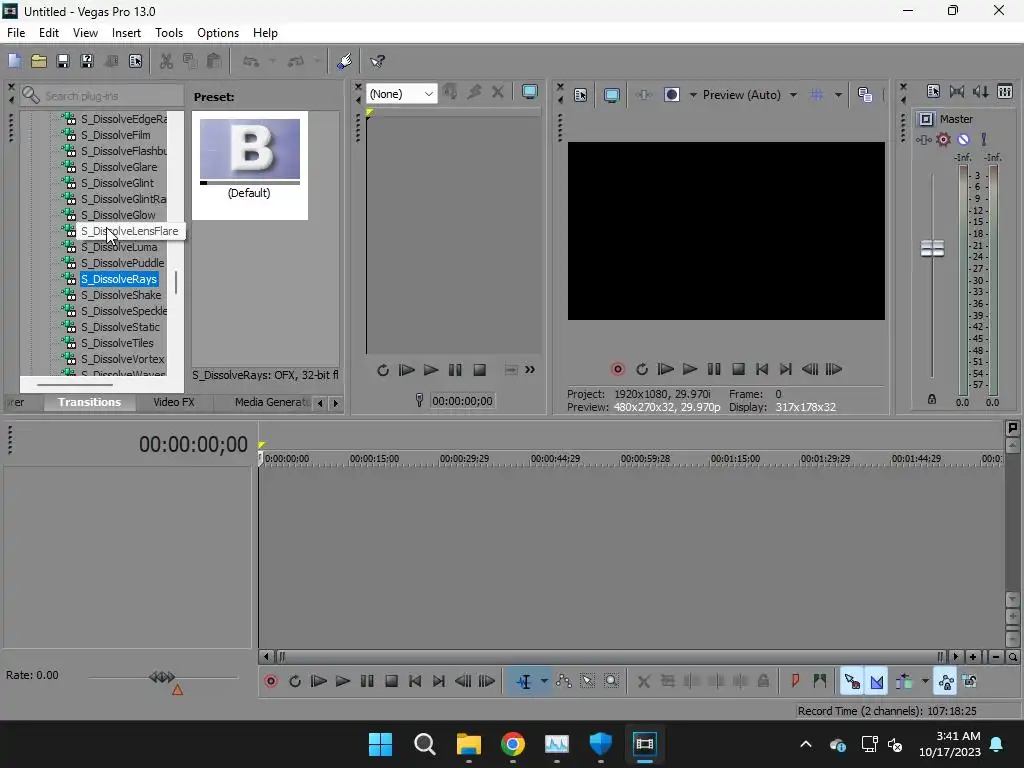This screenshot has height=768, width=1024.
Task: Click the Master FX gear icon
Action: (x=943, y=139)
